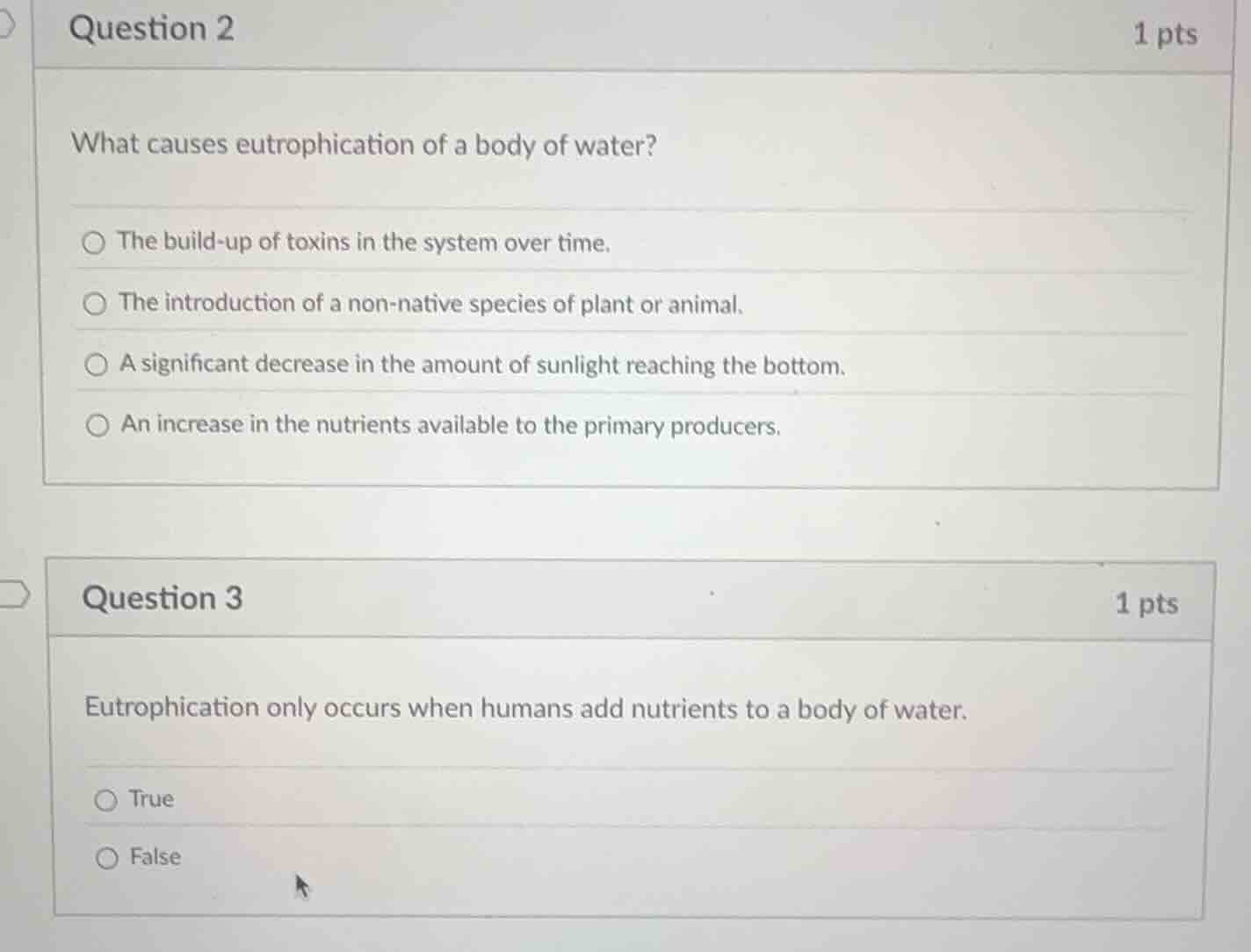This screenshot has width=1251, height=952.
Task: Click the "False" answer label text
Action: coord(155,857)
